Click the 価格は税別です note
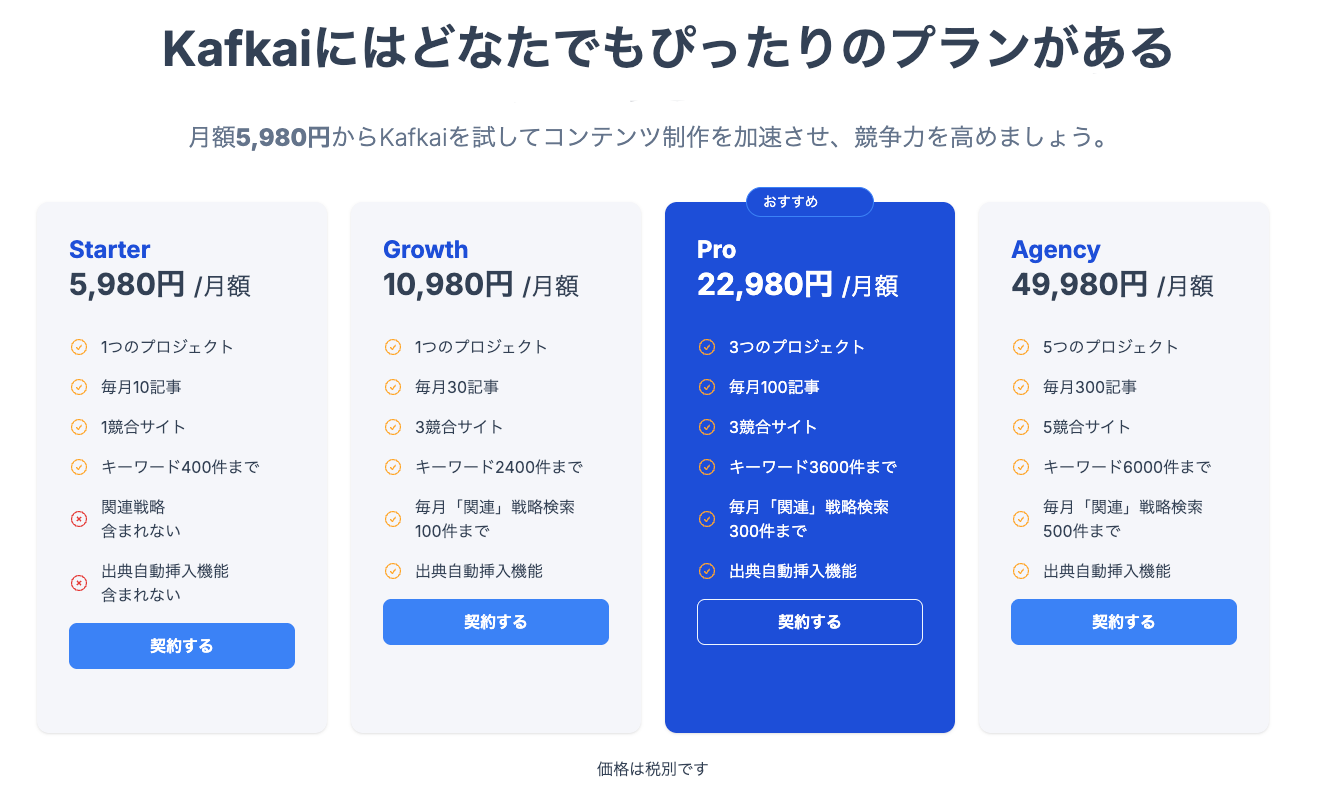This screenshot has height=789, width=1320. 653,769
